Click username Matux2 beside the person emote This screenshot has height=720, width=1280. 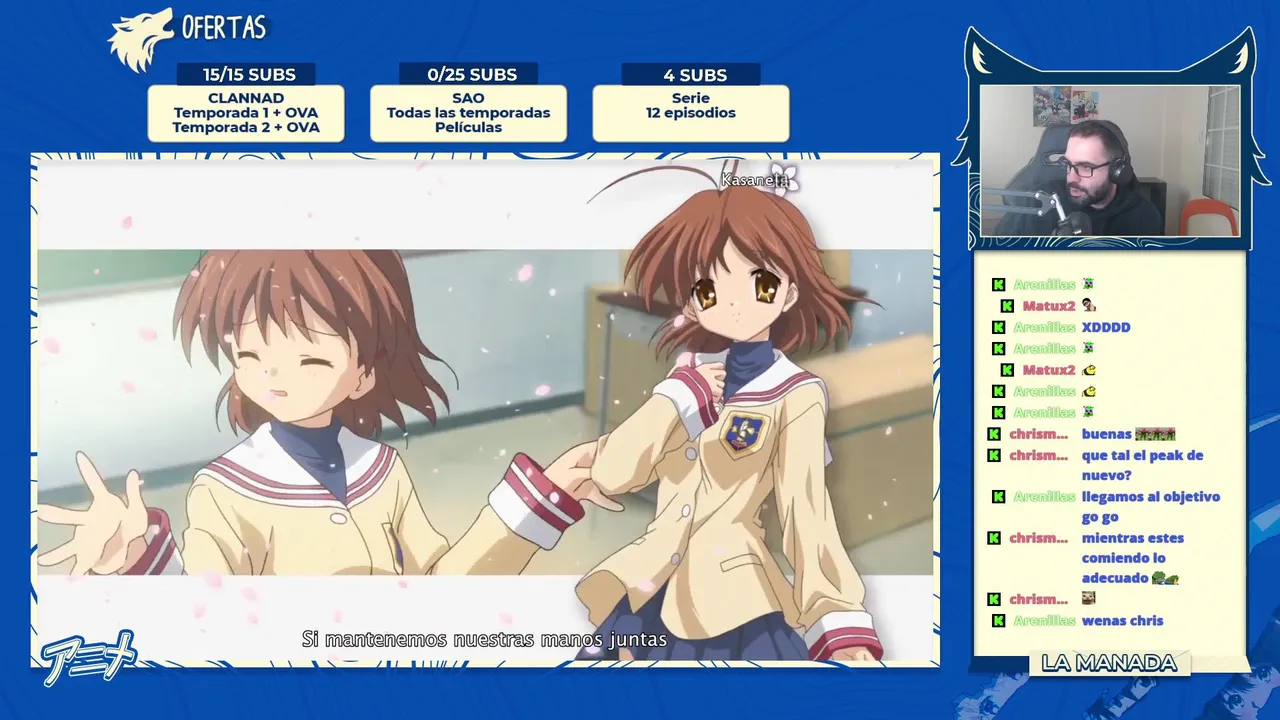[x=1048, y=305]
